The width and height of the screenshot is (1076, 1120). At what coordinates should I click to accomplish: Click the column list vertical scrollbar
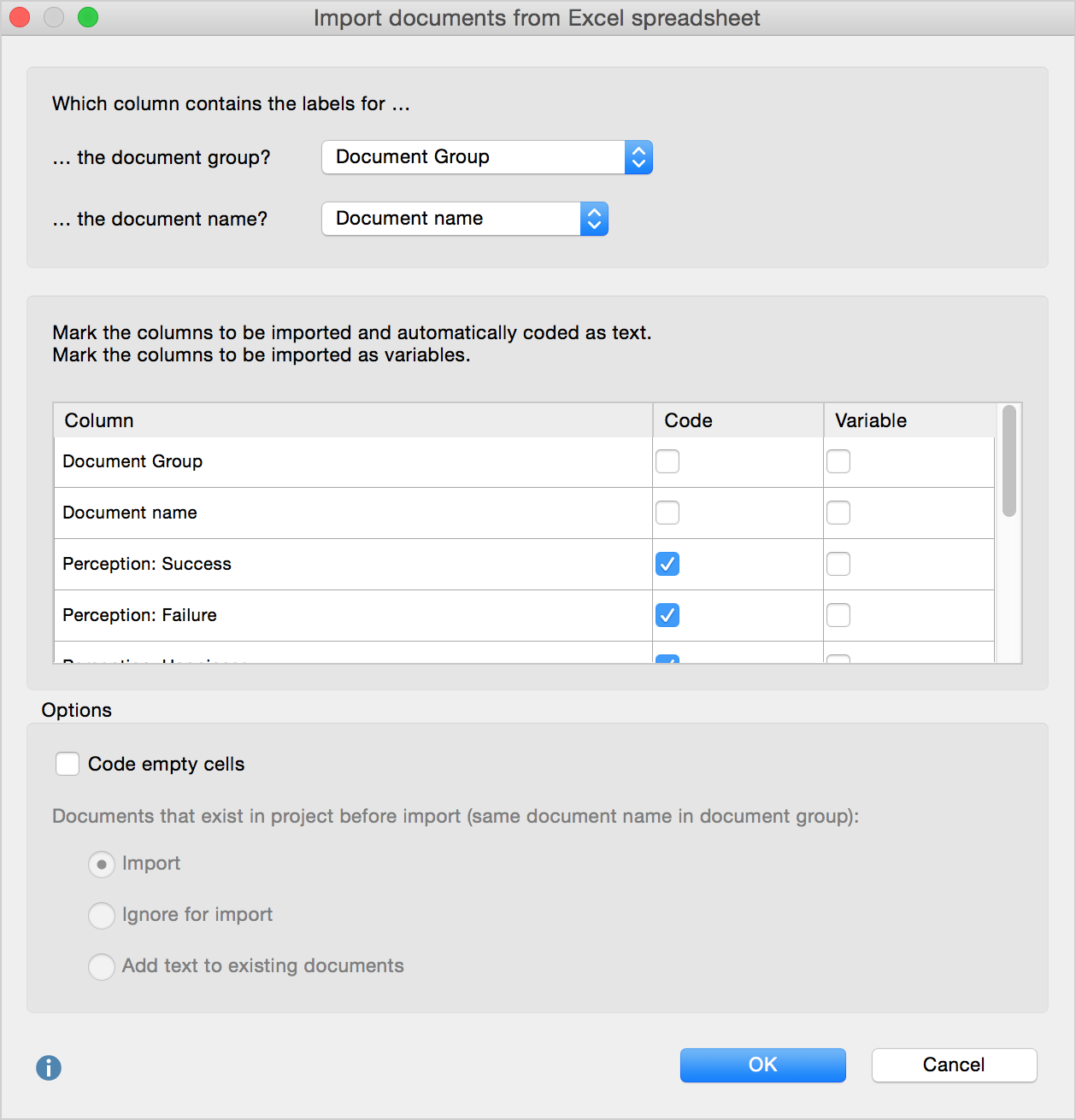click(1009, 461)
